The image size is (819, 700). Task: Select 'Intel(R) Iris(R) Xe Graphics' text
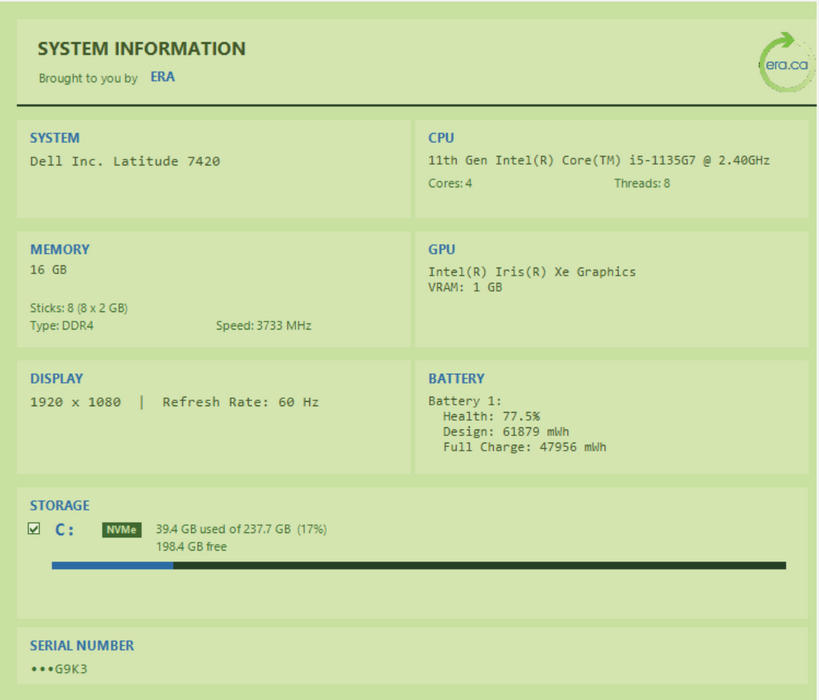click(x=532, y=272)
